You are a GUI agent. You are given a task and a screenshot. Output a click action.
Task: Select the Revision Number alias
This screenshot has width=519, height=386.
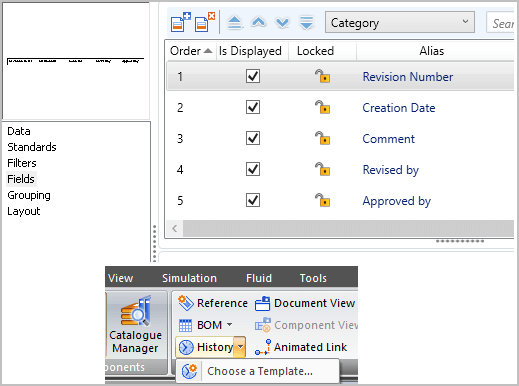[x=408, y=77]
